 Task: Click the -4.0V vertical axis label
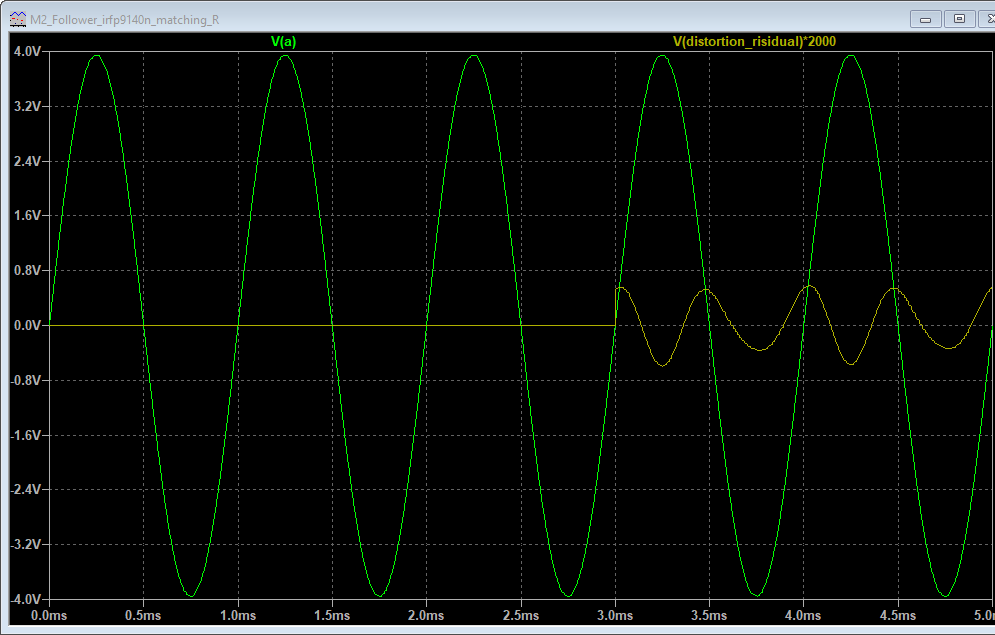(25, 599)
